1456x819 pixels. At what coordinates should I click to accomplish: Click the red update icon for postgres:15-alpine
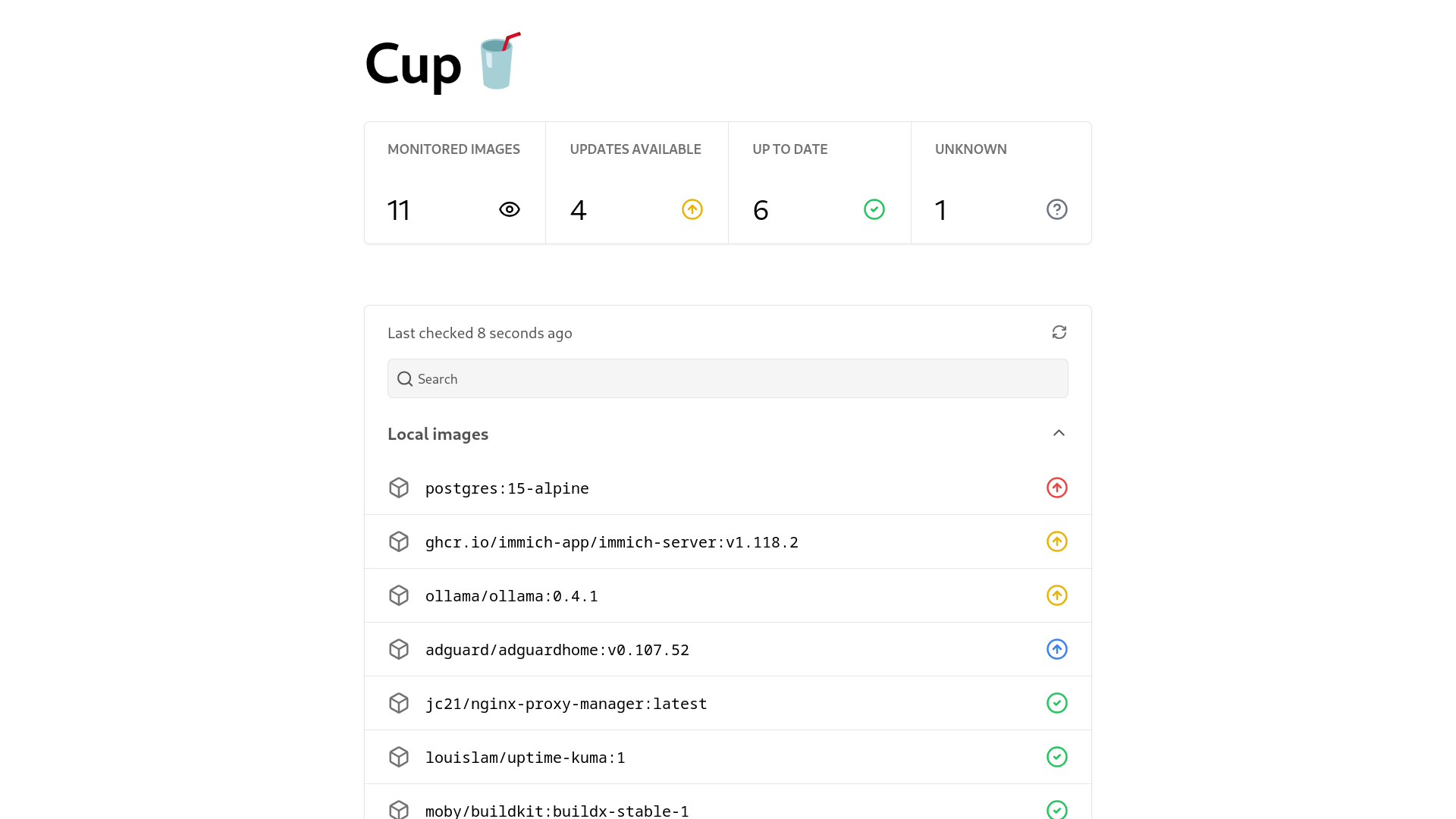(x=1056, y=488)
